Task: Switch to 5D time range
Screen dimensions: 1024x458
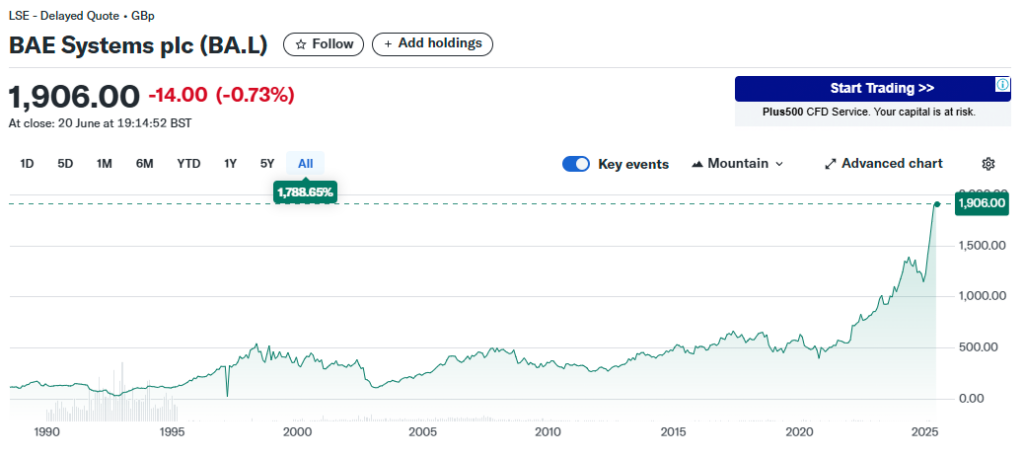Action: pyautogui.click(x=65, y=164)
